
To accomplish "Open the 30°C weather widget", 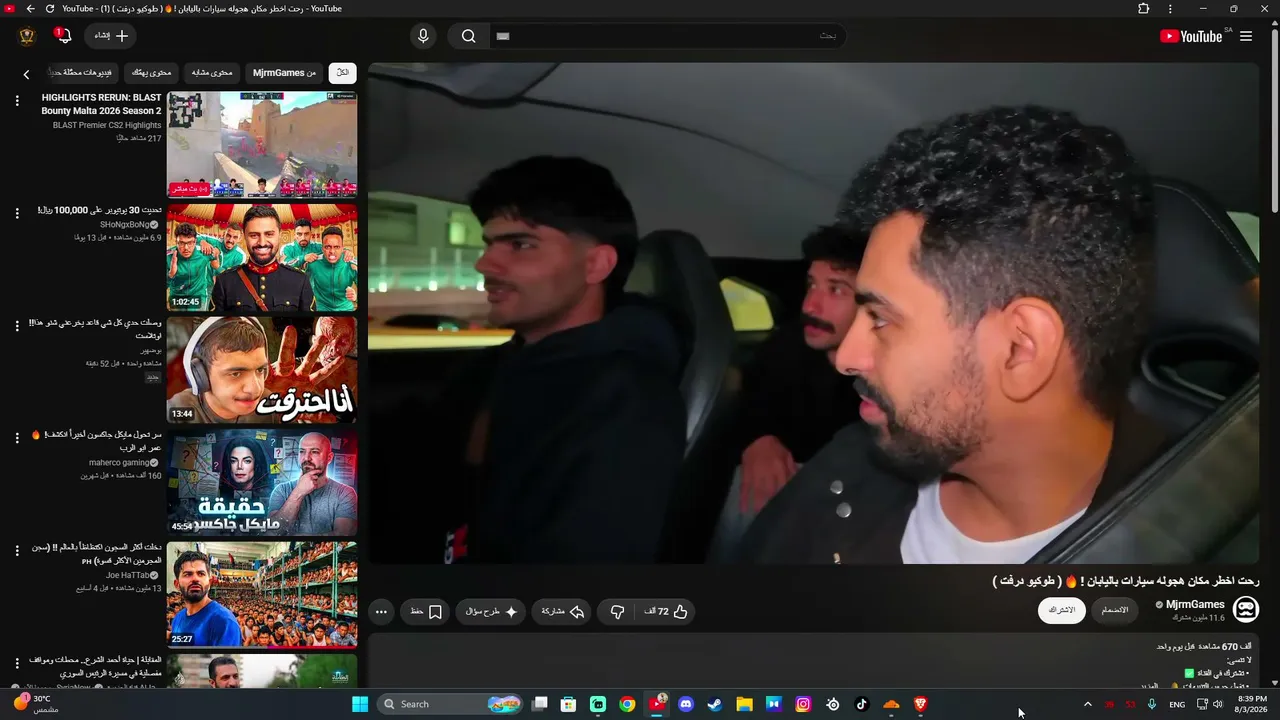I will pyautogui.click(x=37, y=704).
